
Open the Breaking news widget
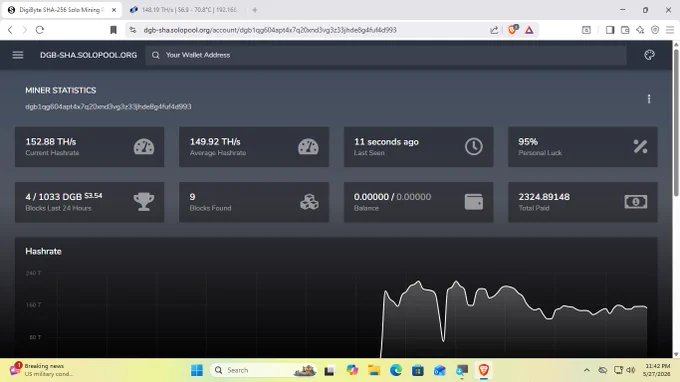[x=42, y=370]
